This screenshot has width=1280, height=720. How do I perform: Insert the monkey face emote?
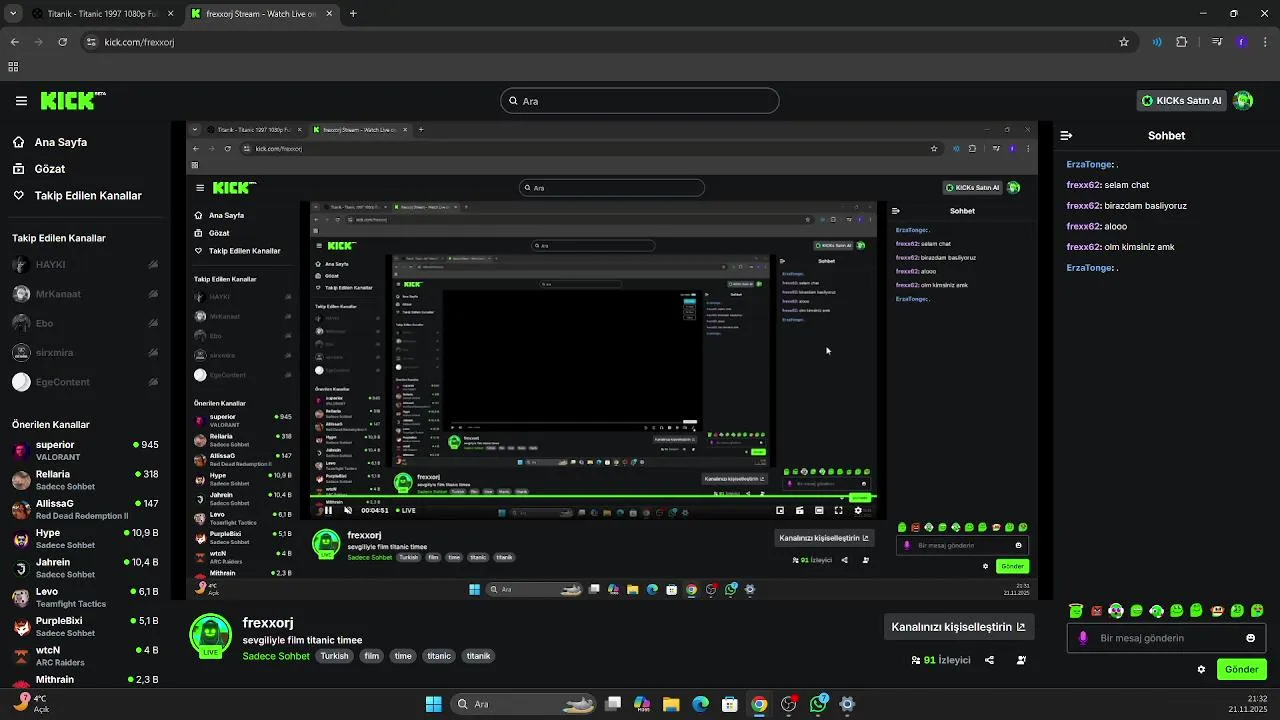pos(1217,611)
